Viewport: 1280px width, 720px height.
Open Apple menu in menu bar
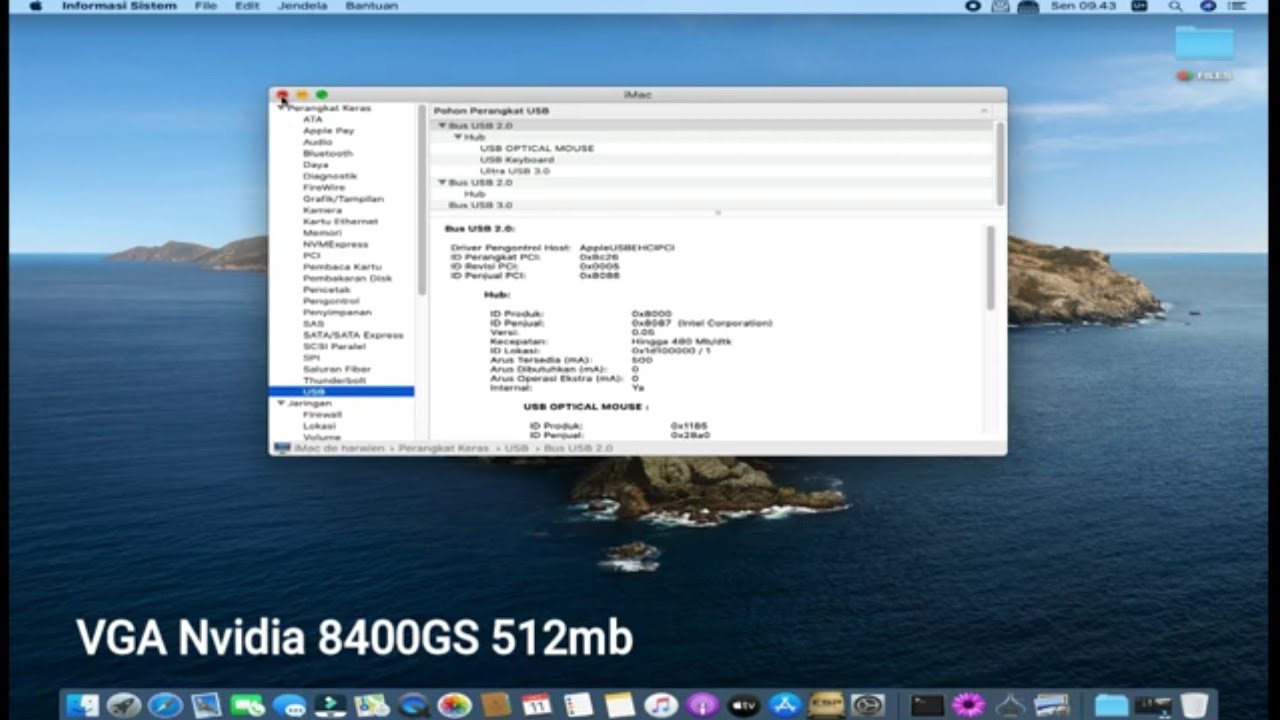[x=36, y=6]
